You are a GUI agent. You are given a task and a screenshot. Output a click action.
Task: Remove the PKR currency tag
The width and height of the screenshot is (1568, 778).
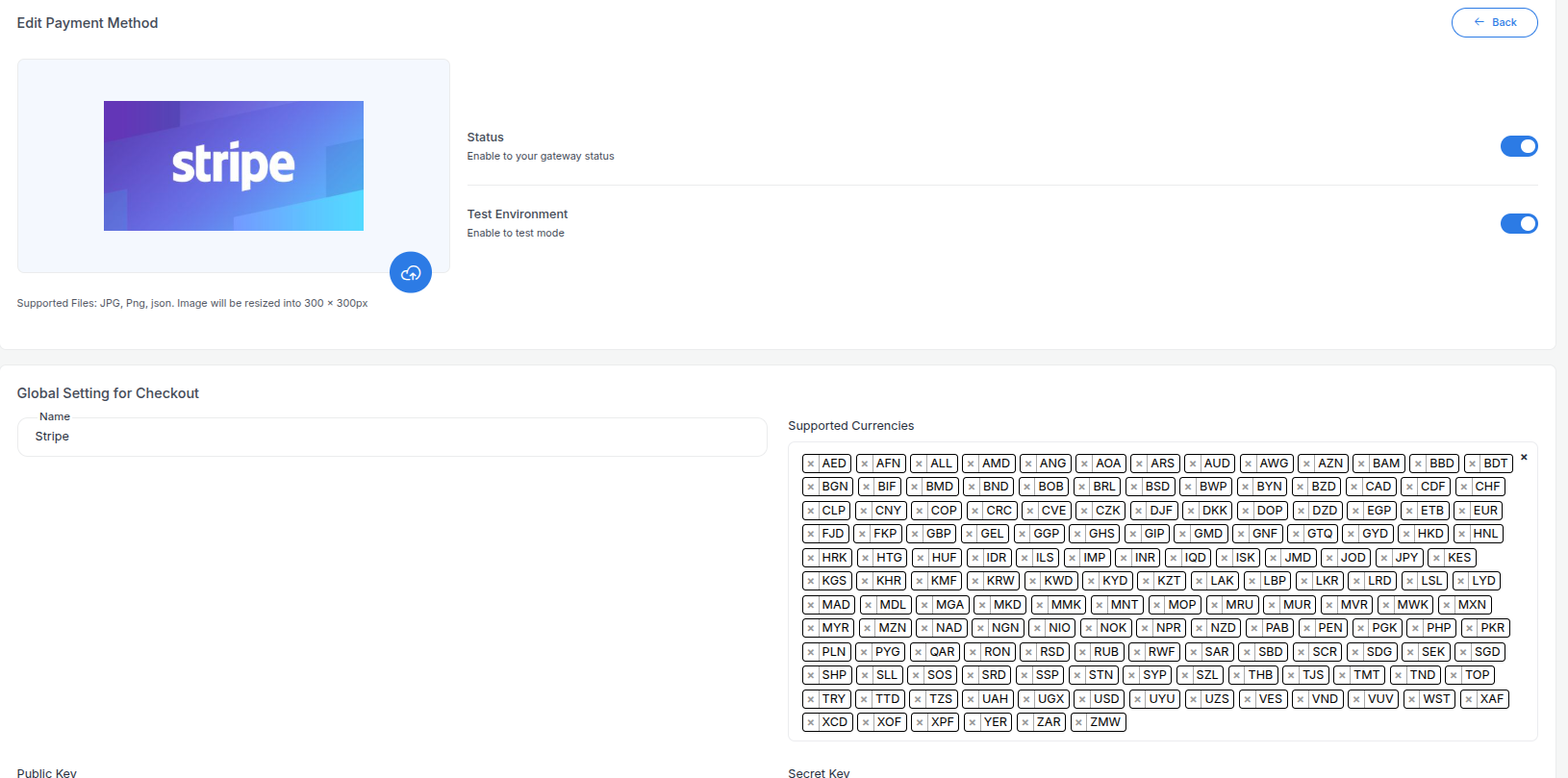coord(1470,628)
